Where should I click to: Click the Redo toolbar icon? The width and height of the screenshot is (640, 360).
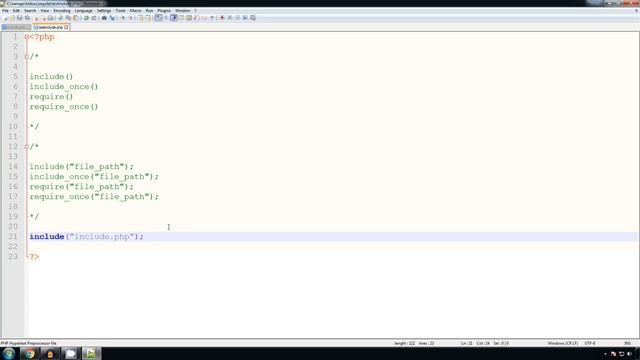[x=94, y=18]
